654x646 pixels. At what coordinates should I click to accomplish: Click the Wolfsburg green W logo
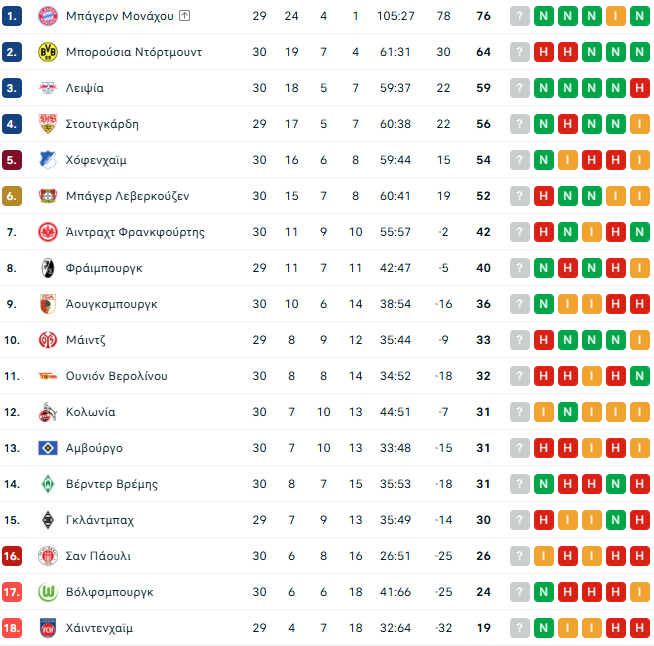click(x=47, y=592)
